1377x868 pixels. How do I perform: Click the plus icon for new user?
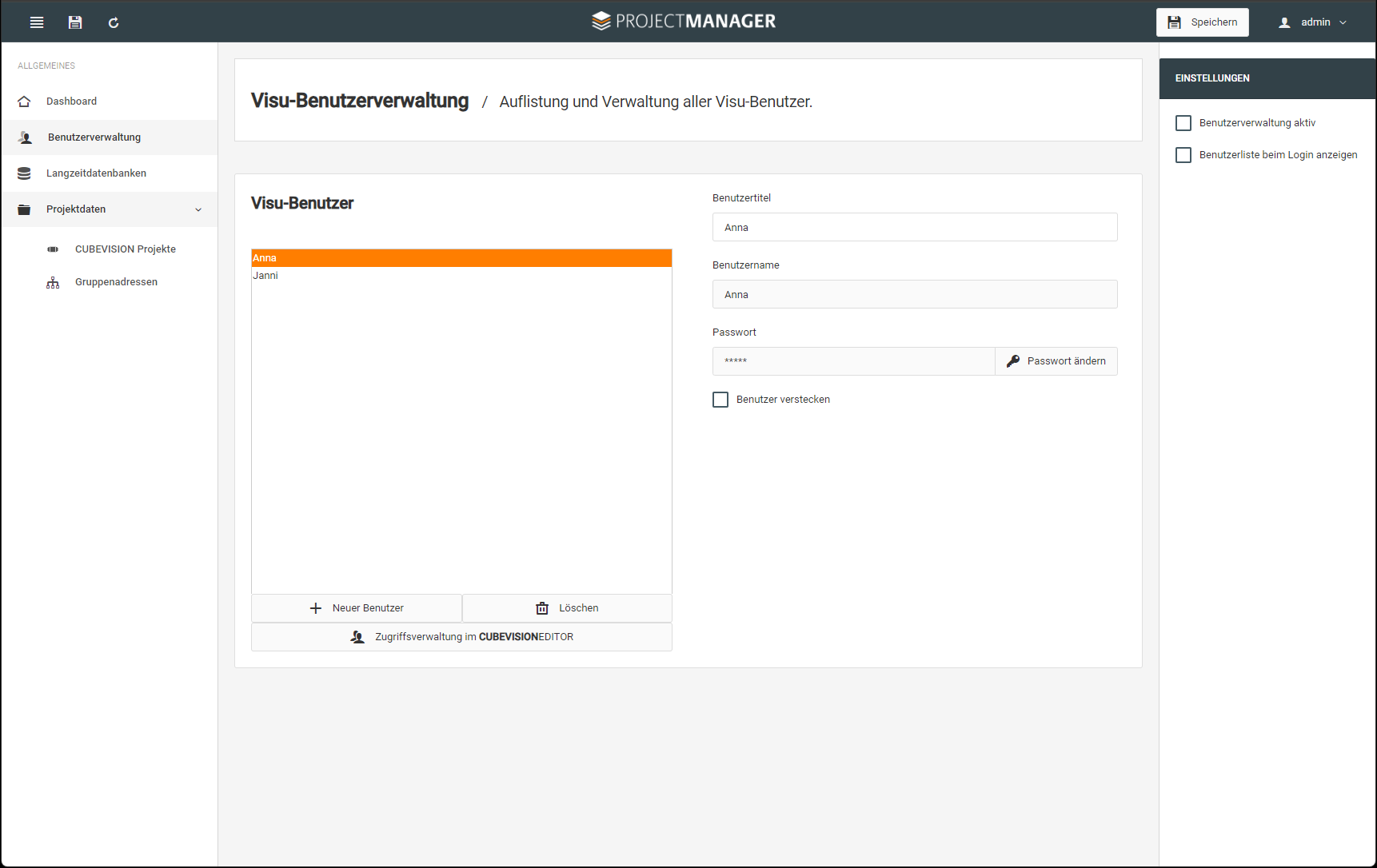click(x=316, y=608)
